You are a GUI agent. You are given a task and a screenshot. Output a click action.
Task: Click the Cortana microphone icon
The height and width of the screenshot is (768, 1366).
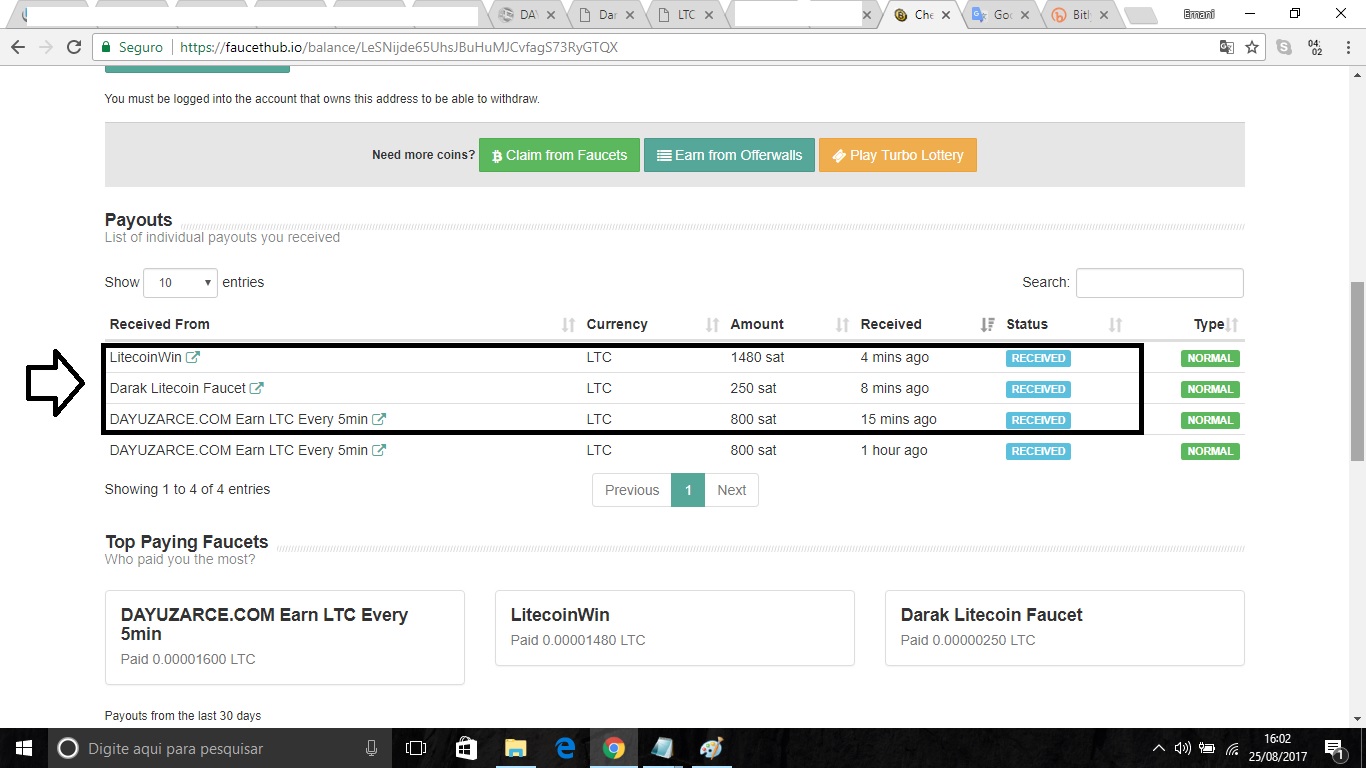[371, 748]
